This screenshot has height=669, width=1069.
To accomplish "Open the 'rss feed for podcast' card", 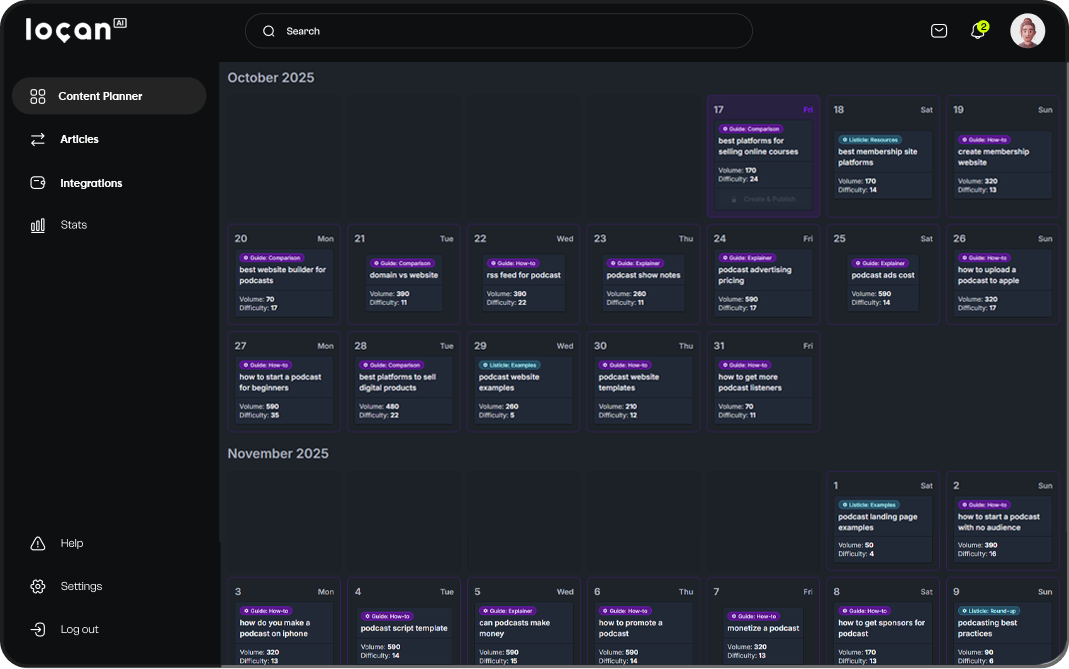I will (x=523, y=283).
